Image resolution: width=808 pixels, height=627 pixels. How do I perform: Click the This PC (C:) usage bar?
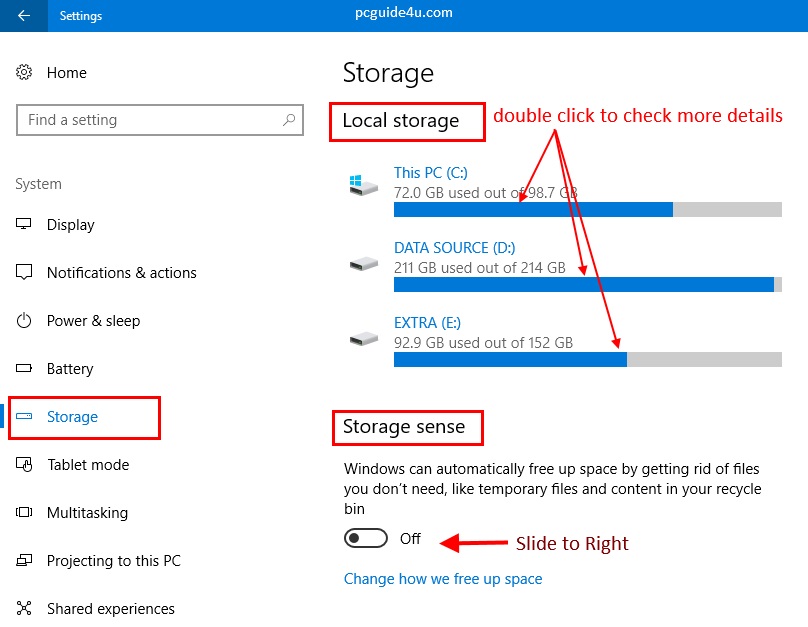tap(587, 209)
